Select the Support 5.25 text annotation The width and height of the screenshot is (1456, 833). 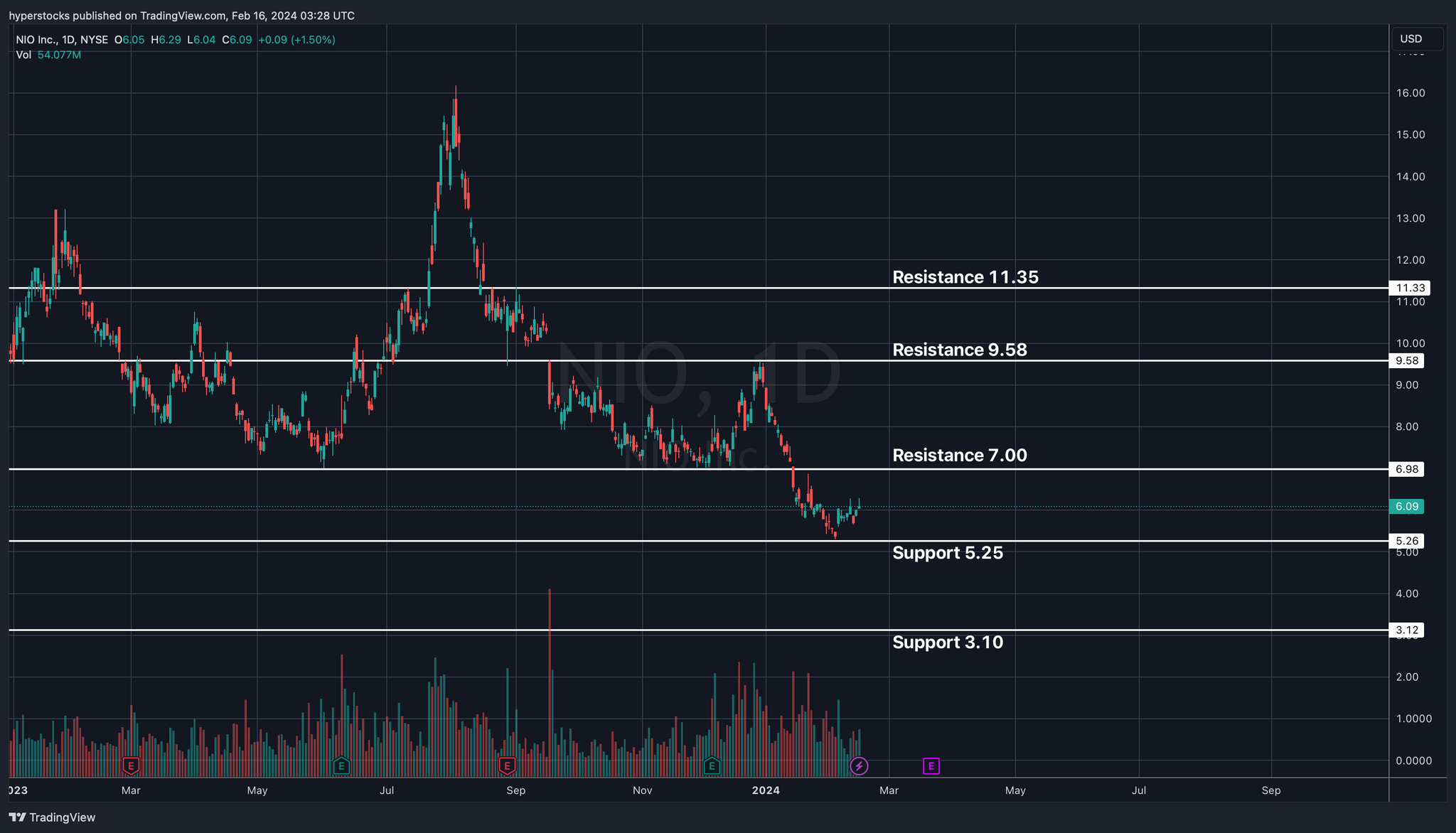pos(947,553)
